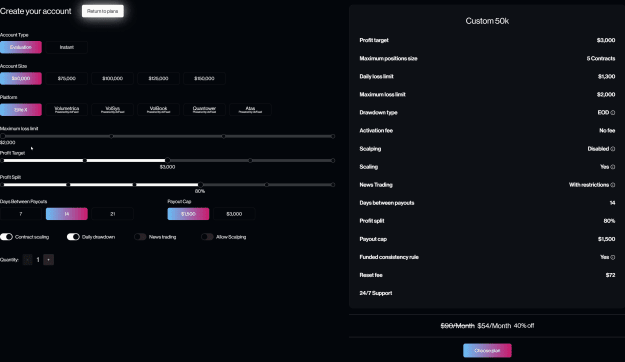Screen dimensions: 625x362
Task: Click the Return to plans button
Action: click(x=102, y=11)
